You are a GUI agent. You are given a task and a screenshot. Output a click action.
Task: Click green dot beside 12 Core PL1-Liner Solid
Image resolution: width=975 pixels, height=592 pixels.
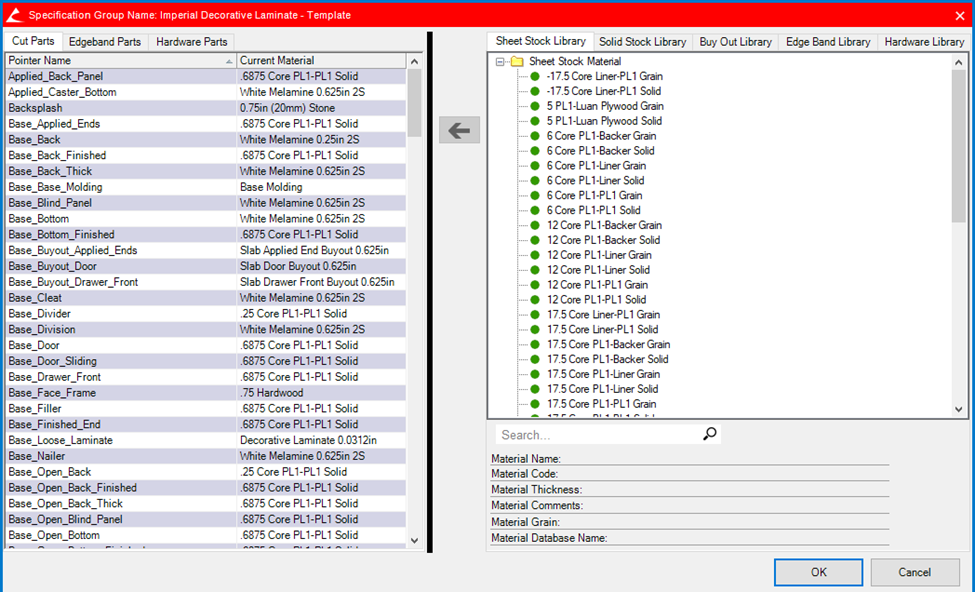coord(535,270)
